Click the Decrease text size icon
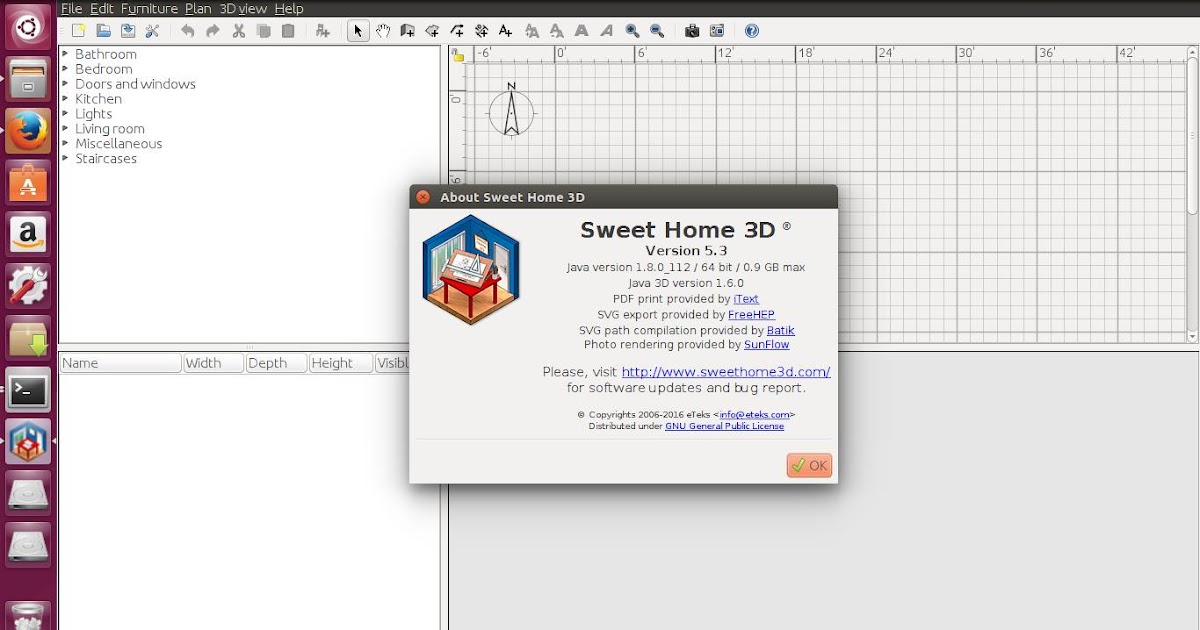1200x630 pixels. coord(557,31)
